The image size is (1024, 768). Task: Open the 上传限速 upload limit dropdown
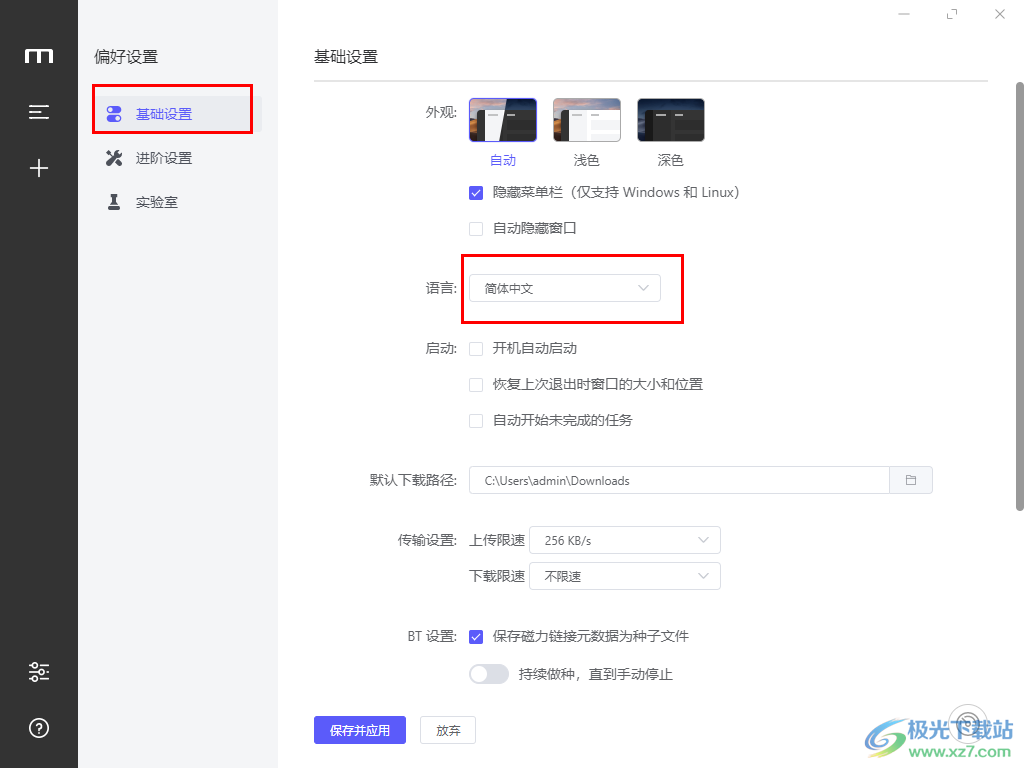click(x=624, y=540)
